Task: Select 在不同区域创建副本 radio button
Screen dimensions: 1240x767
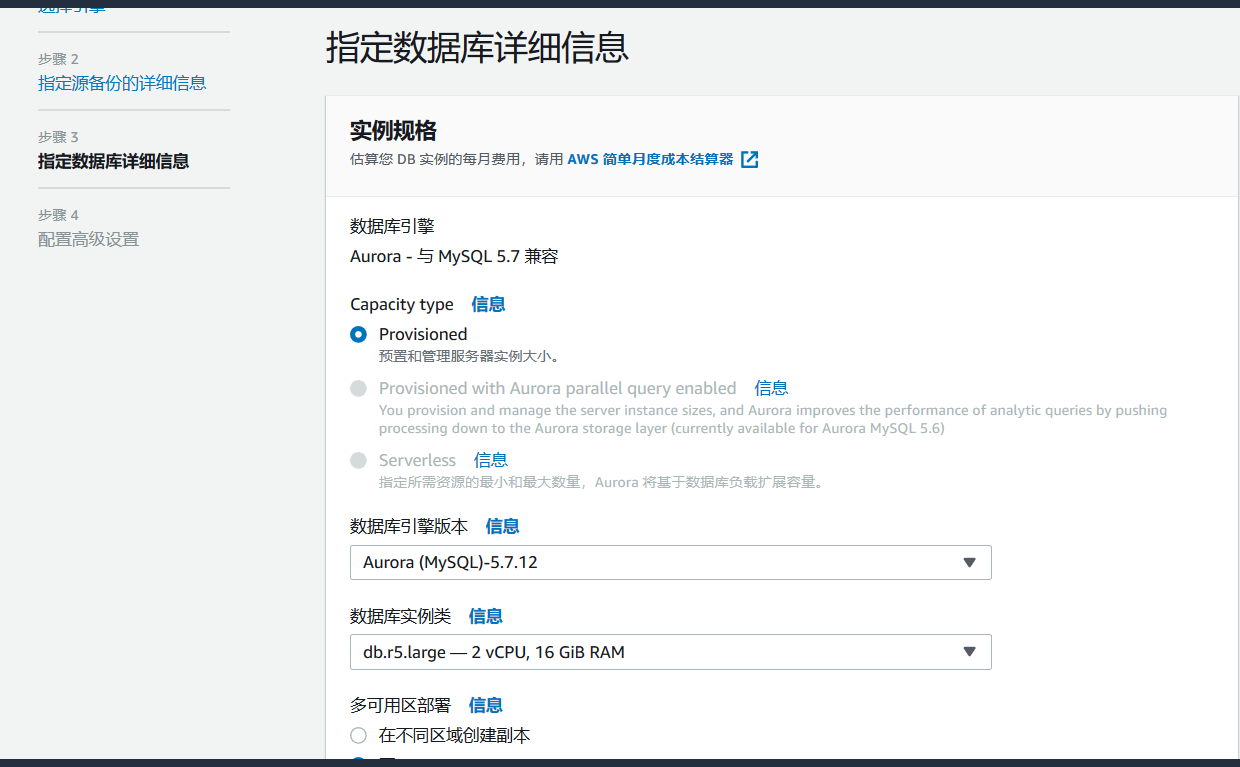Action: 358,735
